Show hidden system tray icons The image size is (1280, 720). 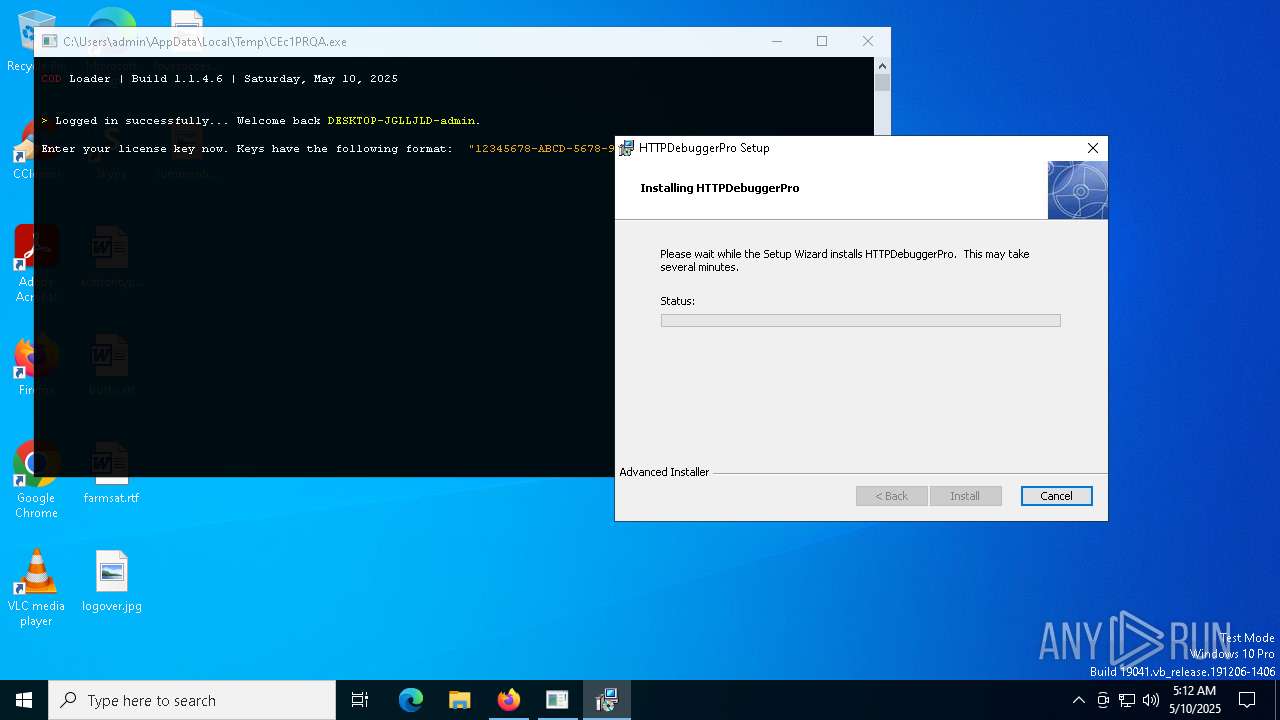pos(1078,700)
